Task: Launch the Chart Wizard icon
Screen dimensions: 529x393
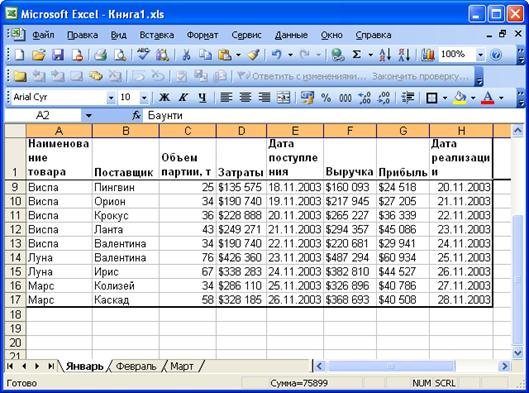Action: click(x=427, y=54)
